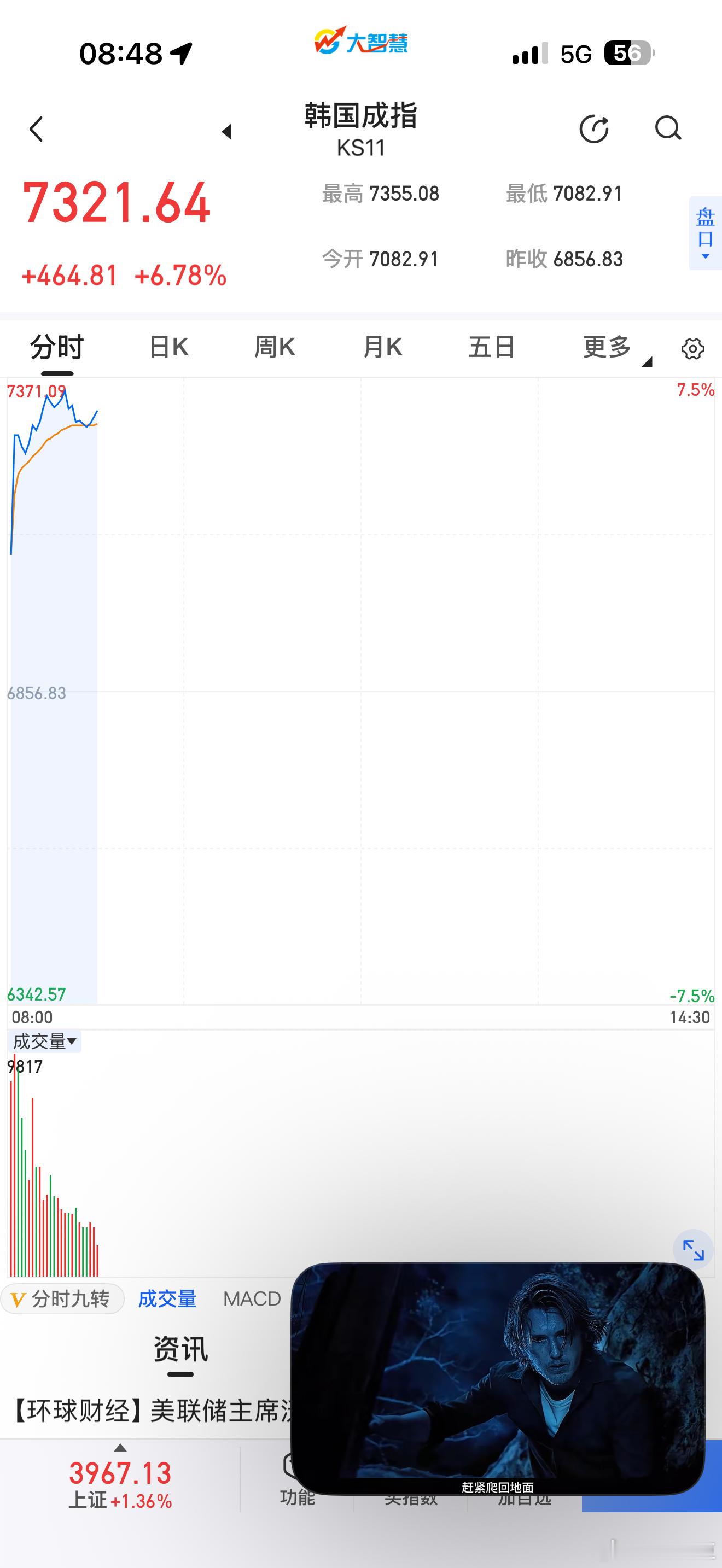The height and width of the screenshot is (1568, 722).
Task: Open the 环球财经 news headline
Action: coord(152,1411)
